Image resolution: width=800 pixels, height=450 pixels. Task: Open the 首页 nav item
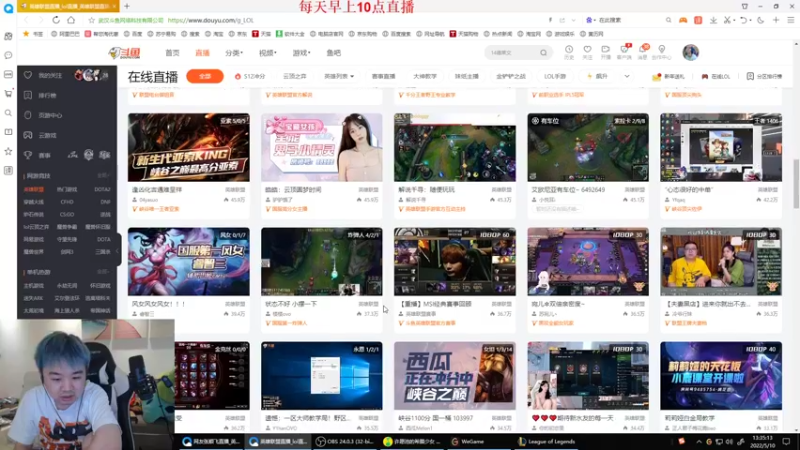pos(172,53)
